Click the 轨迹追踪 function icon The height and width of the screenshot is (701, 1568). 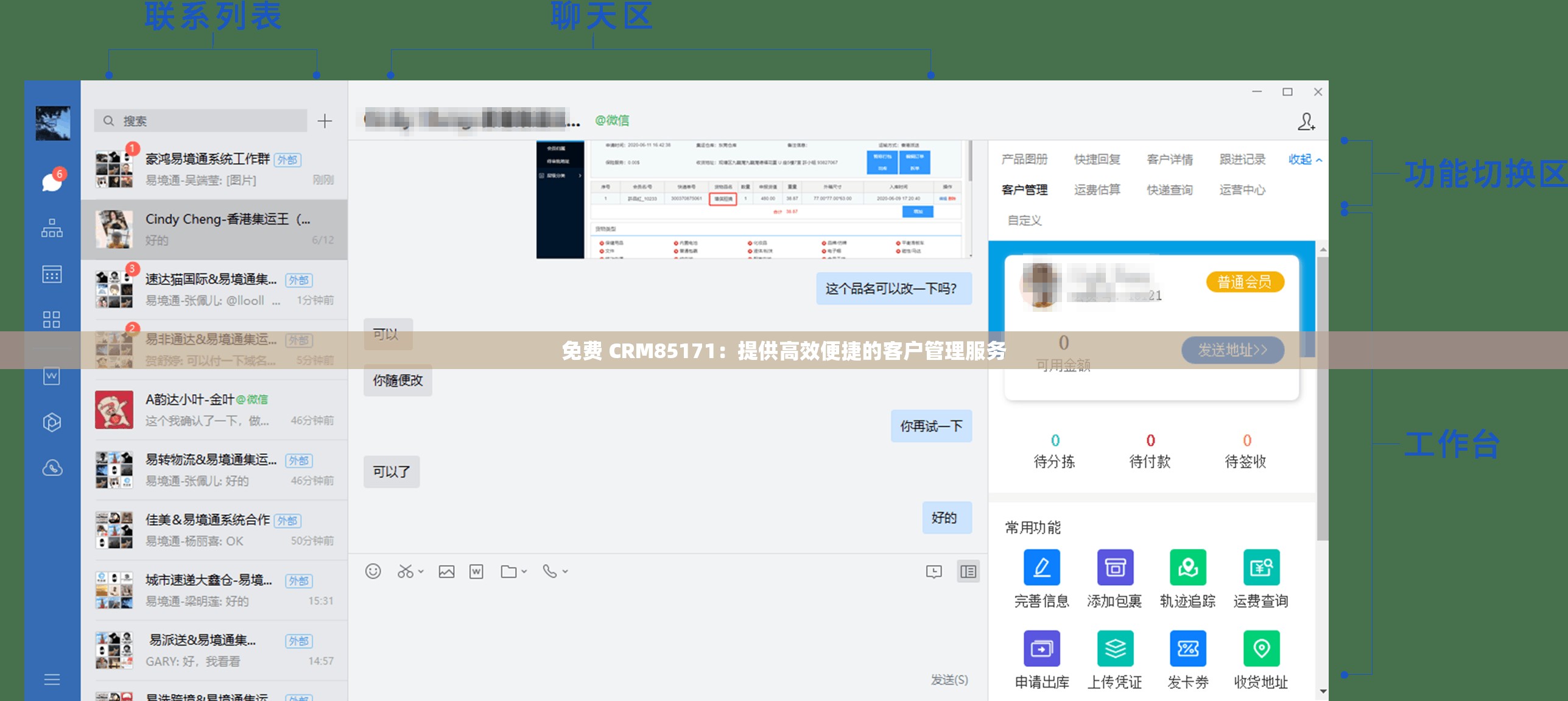coord(1188,567)
